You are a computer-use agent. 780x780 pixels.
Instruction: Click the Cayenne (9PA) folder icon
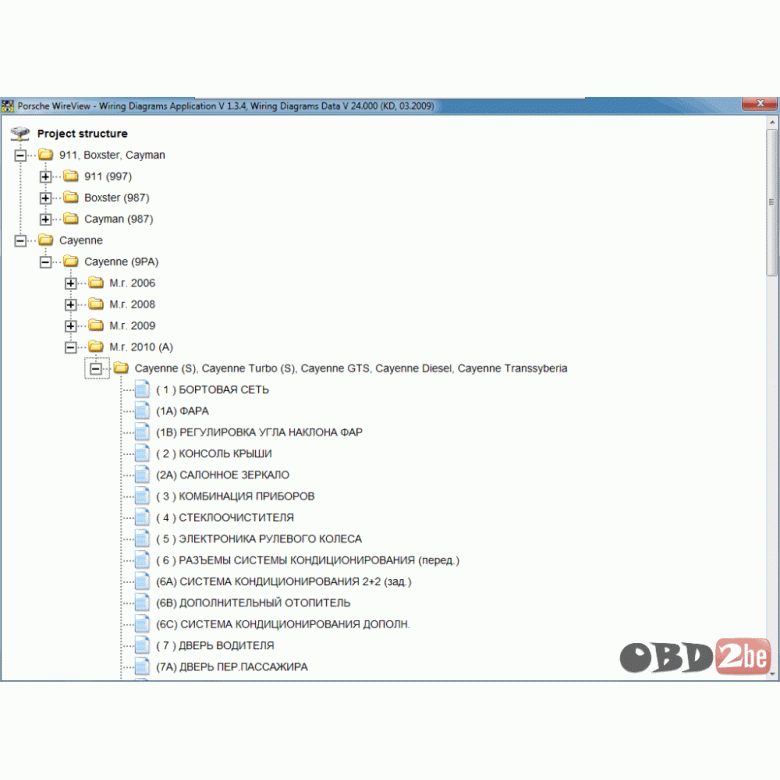click(x=71, y=261)
